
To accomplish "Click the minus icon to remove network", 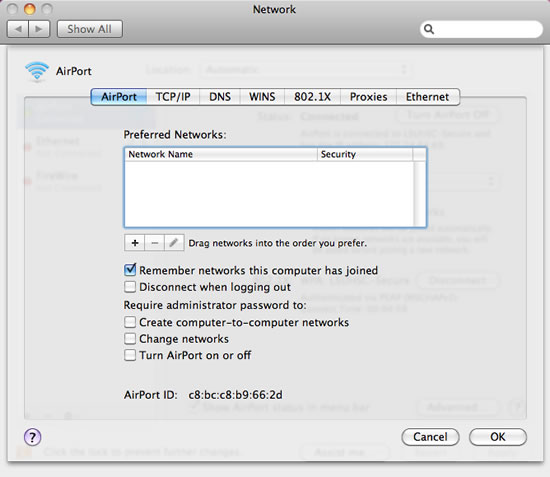I will [x=155, y=243].
